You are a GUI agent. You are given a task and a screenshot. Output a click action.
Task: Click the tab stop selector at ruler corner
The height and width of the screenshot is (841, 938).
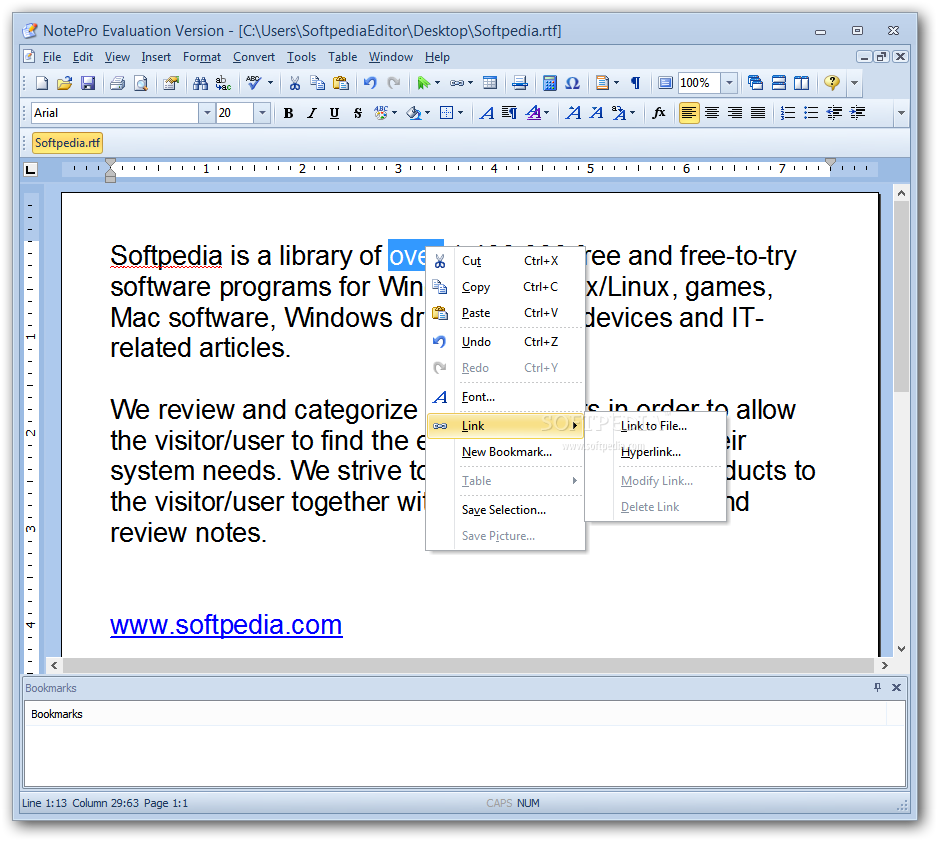click(30, 170)
